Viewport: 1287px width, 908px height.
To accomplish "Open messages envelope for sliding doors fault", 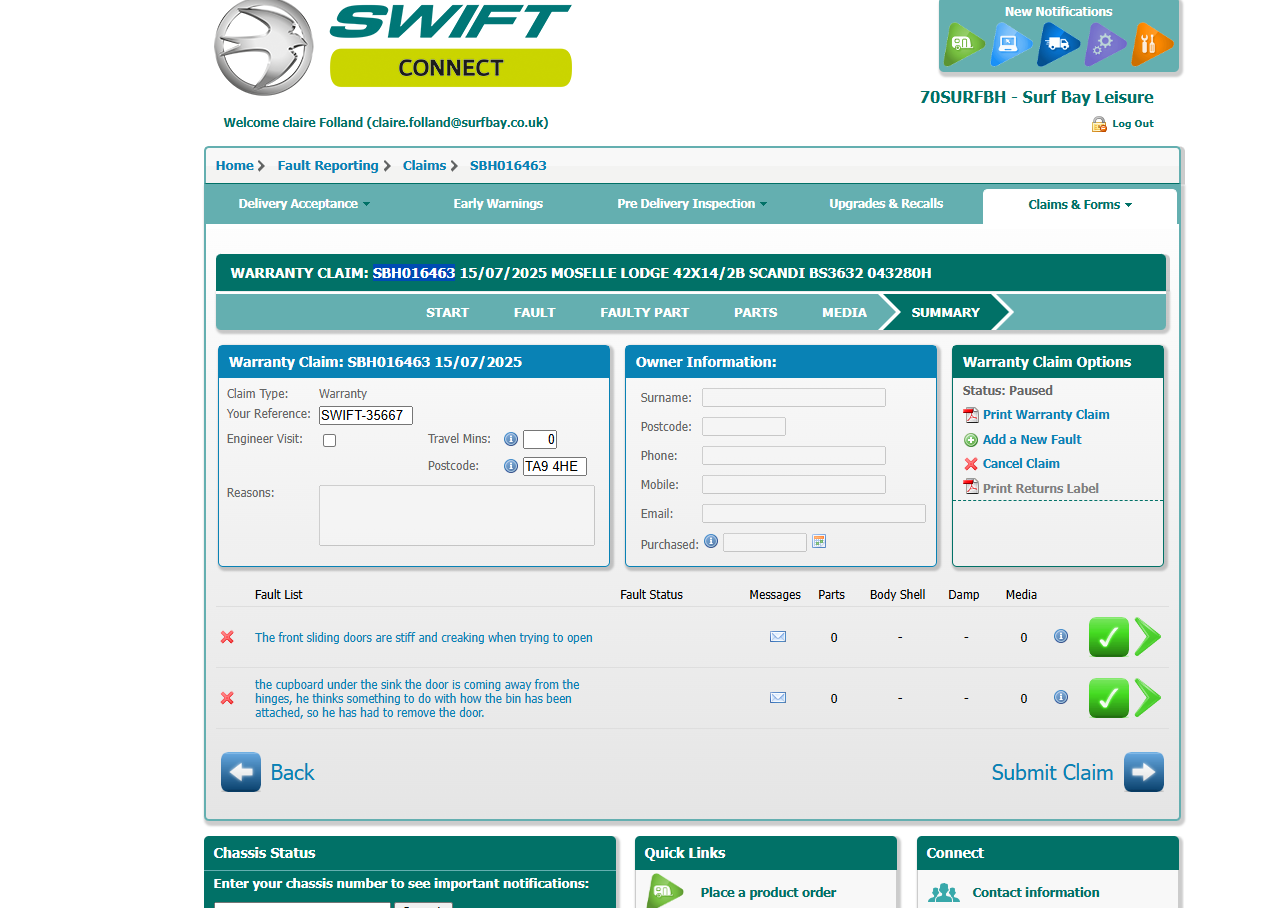I will [778, 636].
